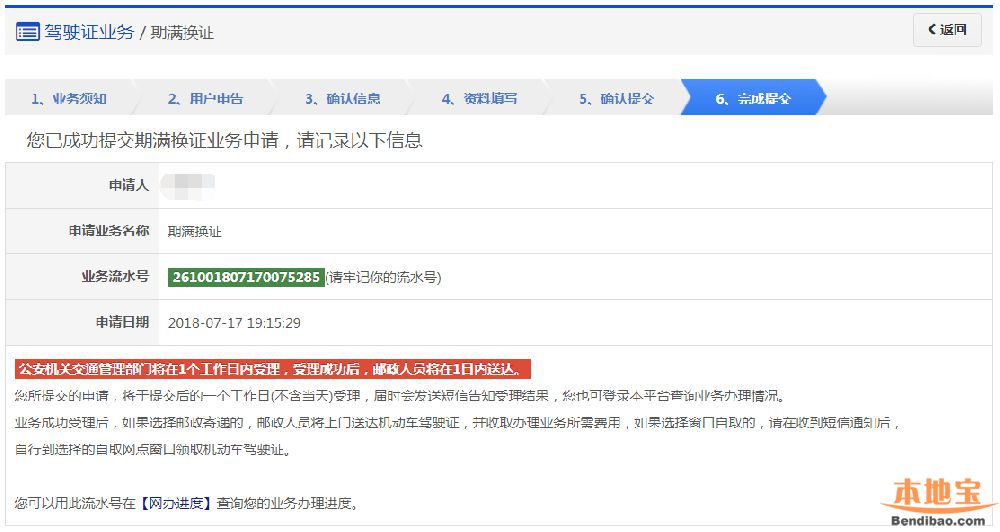Go to step 3 确认信息 tab

(x=342, y=99)
